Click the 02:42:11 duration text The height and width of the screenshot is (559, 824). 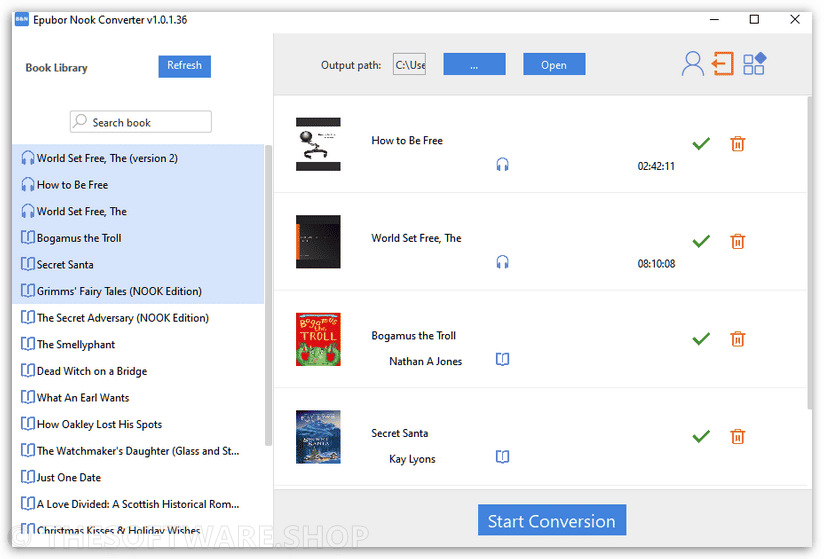tap(656, 166)
